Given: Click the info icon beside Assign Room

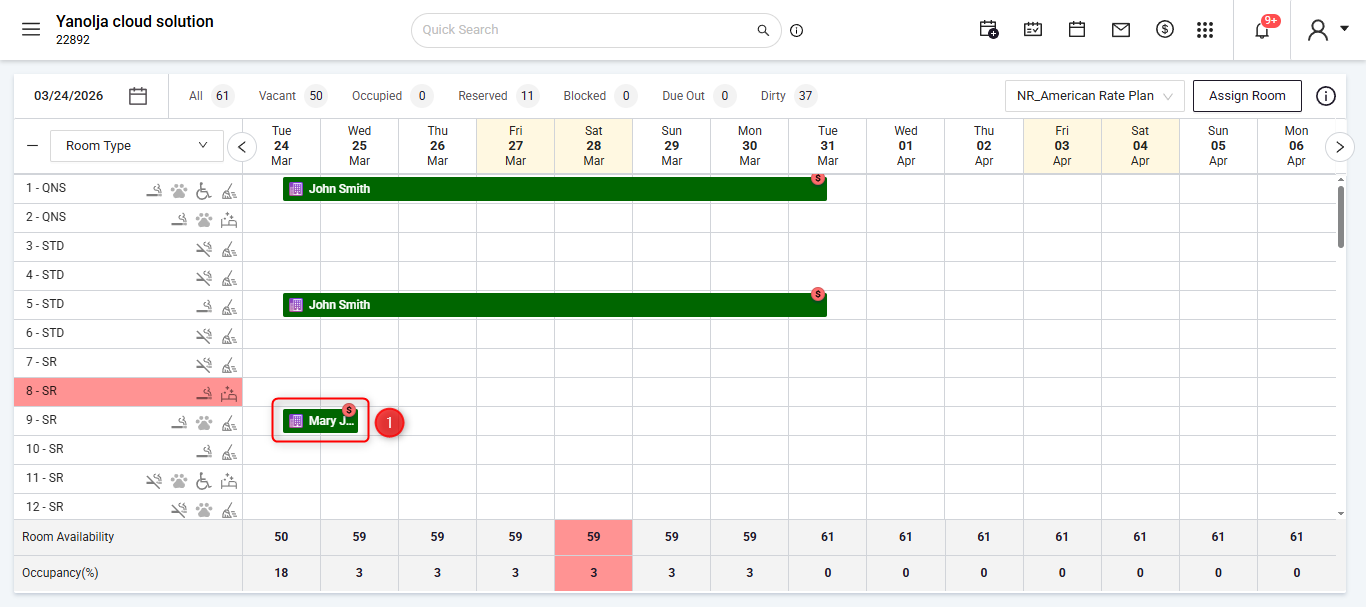Looking at the screenshot, I should point(1326,96).
